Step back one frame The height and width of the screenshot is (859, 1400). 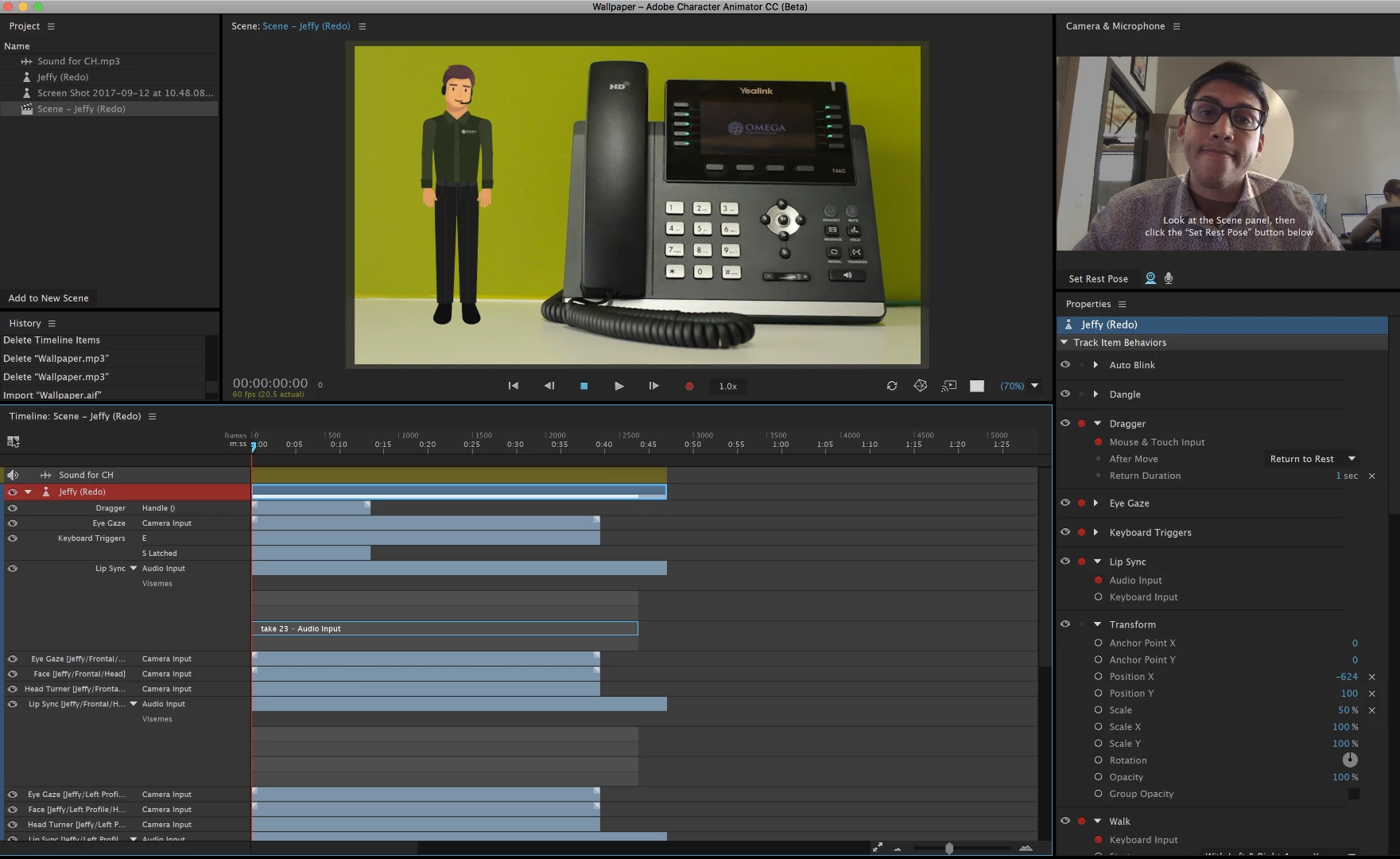pyautogui.click(x=549, y=386)
